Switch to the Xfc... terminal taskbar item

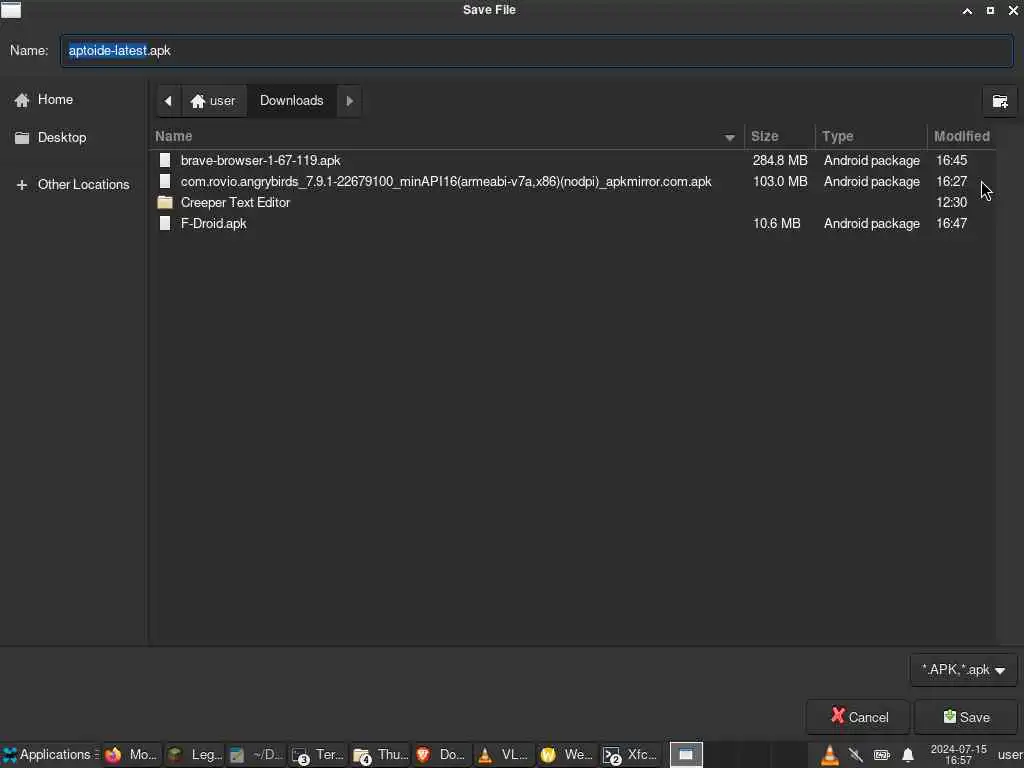pyautogui.click(x=630, y=755)
